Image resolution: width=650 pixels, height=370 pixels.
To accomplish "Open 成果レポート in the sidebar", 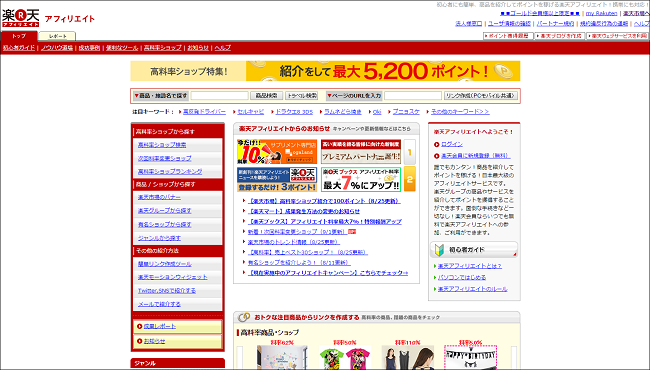I will 160,326.
